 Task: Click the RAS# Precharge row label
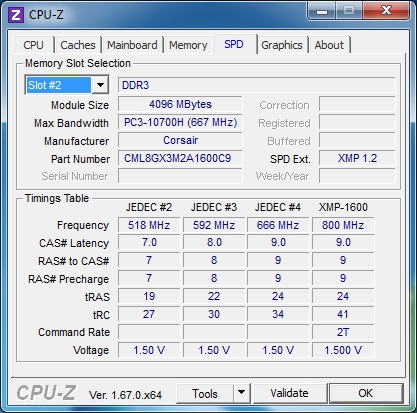click(x=68, y=279)
